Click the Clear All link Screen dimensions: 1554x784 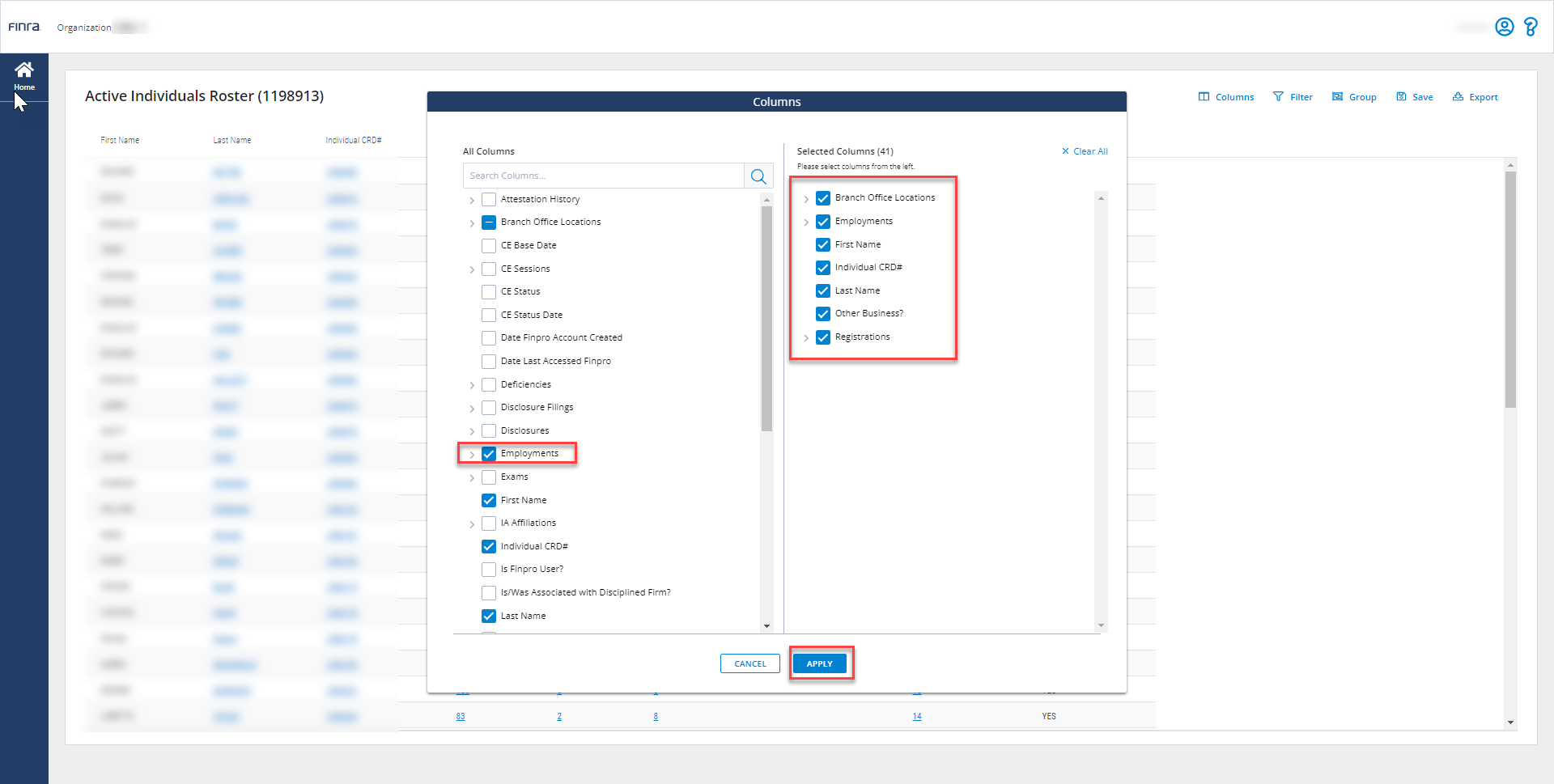(1085, 150)
